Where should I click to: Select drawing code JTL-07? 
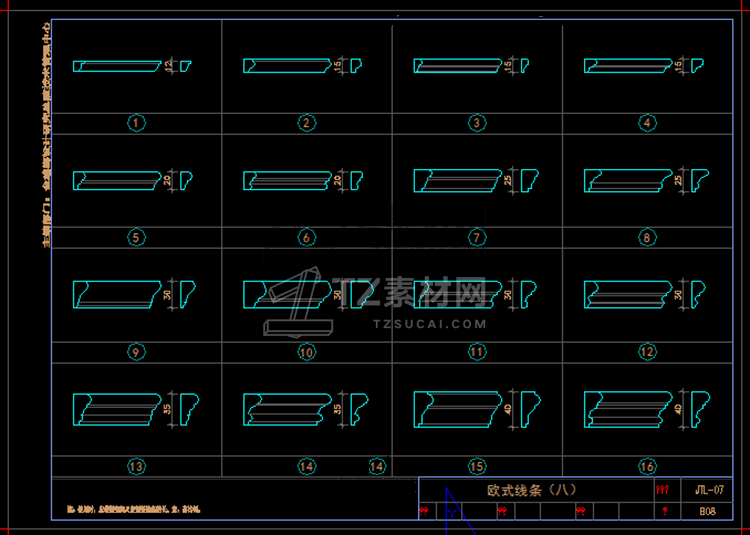pos(710,490)
